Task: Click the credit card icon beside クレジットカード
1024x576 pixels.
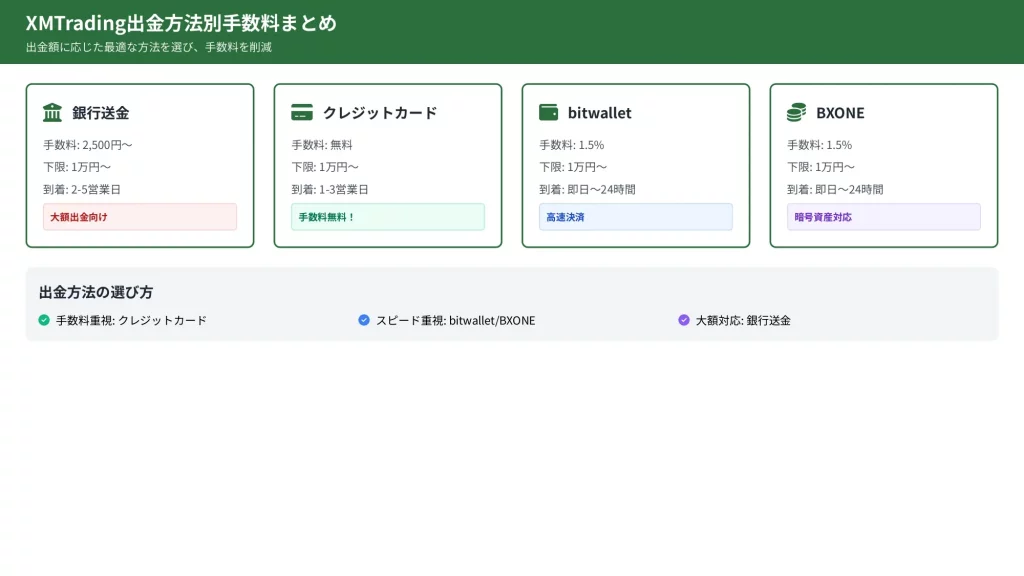Action: click(302, 112)
